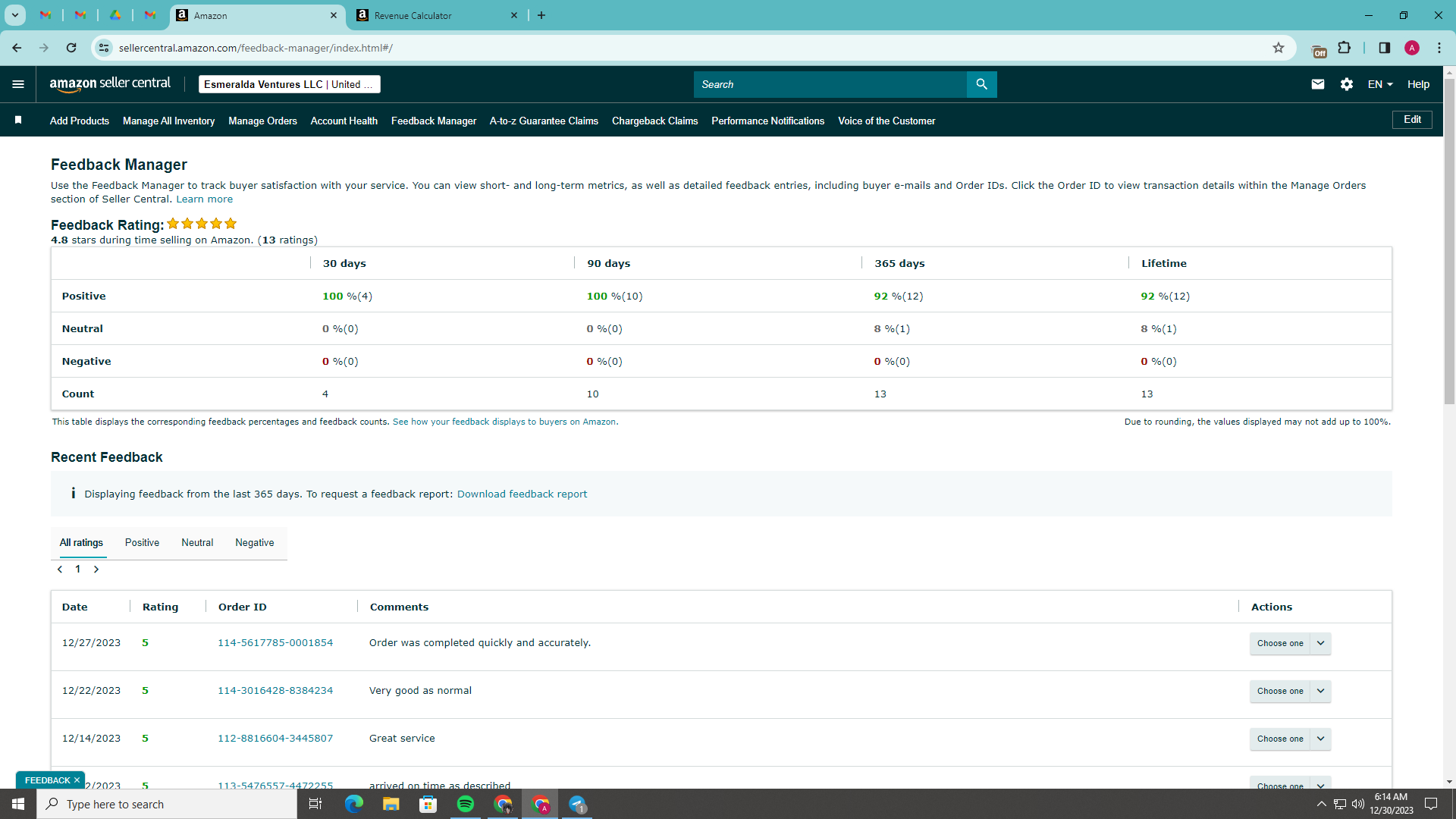This screenshot has height=819, width=1456.
Task: Open File Explorer from taskbar
Action: click(x=391, y=804)
